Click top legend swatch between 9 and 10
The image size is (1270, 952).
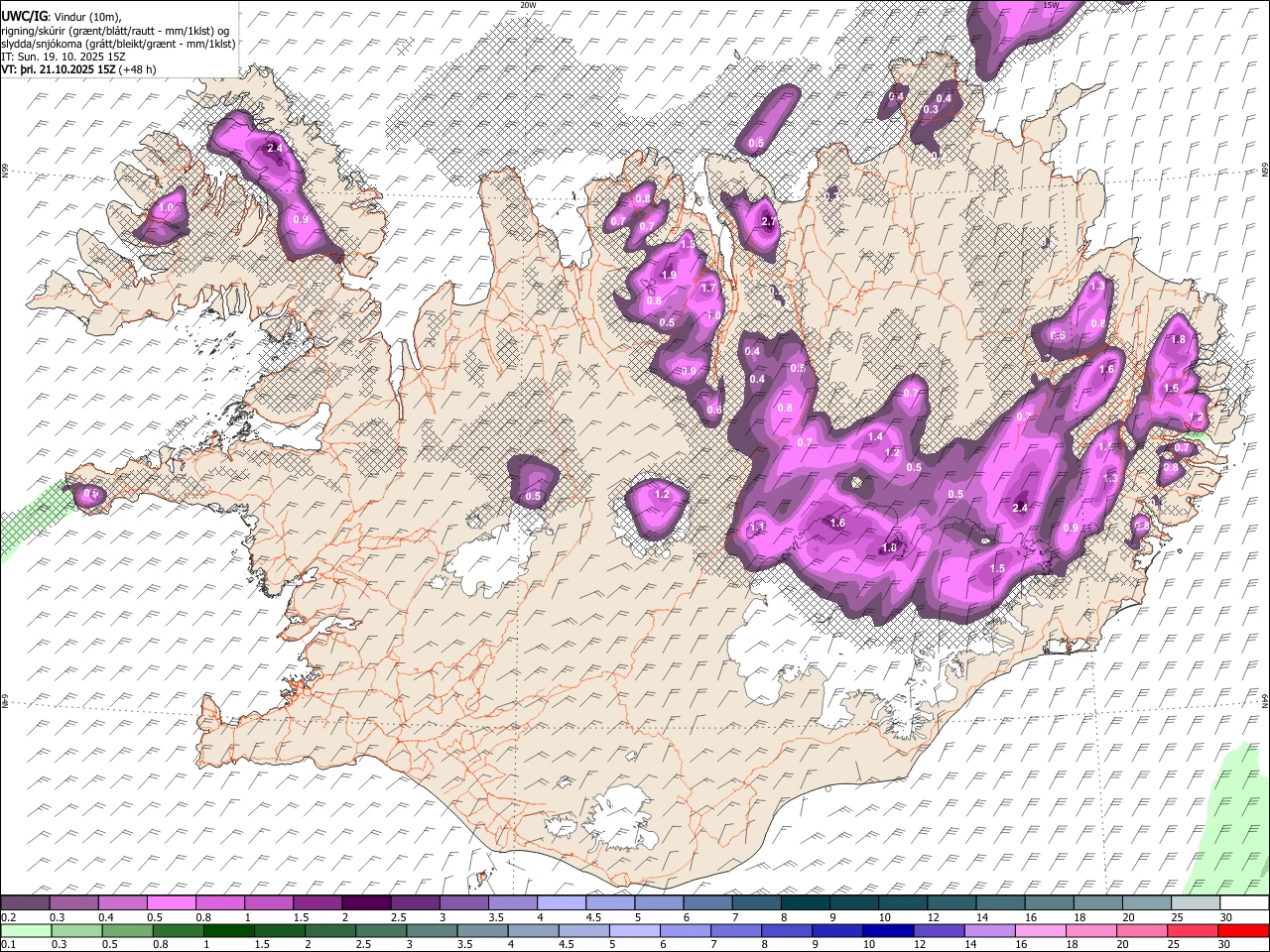pyautogui.click(x=853, y=902)
